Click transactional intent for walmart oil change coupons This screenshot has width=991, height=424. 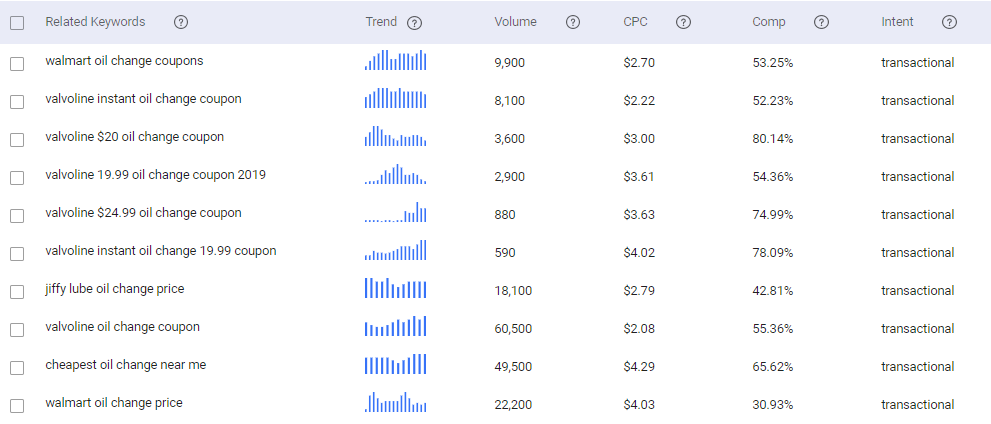(x=918, y=63)
